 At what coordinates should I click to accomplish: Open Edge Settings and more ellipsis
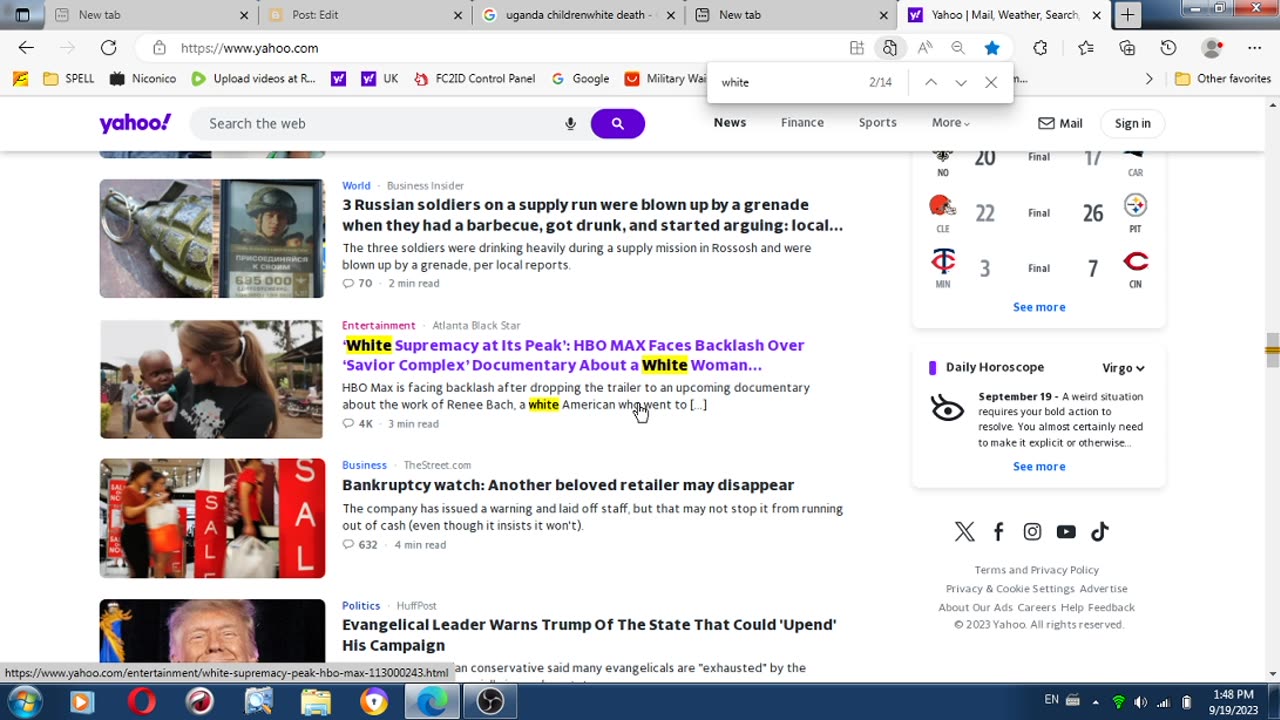(x=1254, y=48)
